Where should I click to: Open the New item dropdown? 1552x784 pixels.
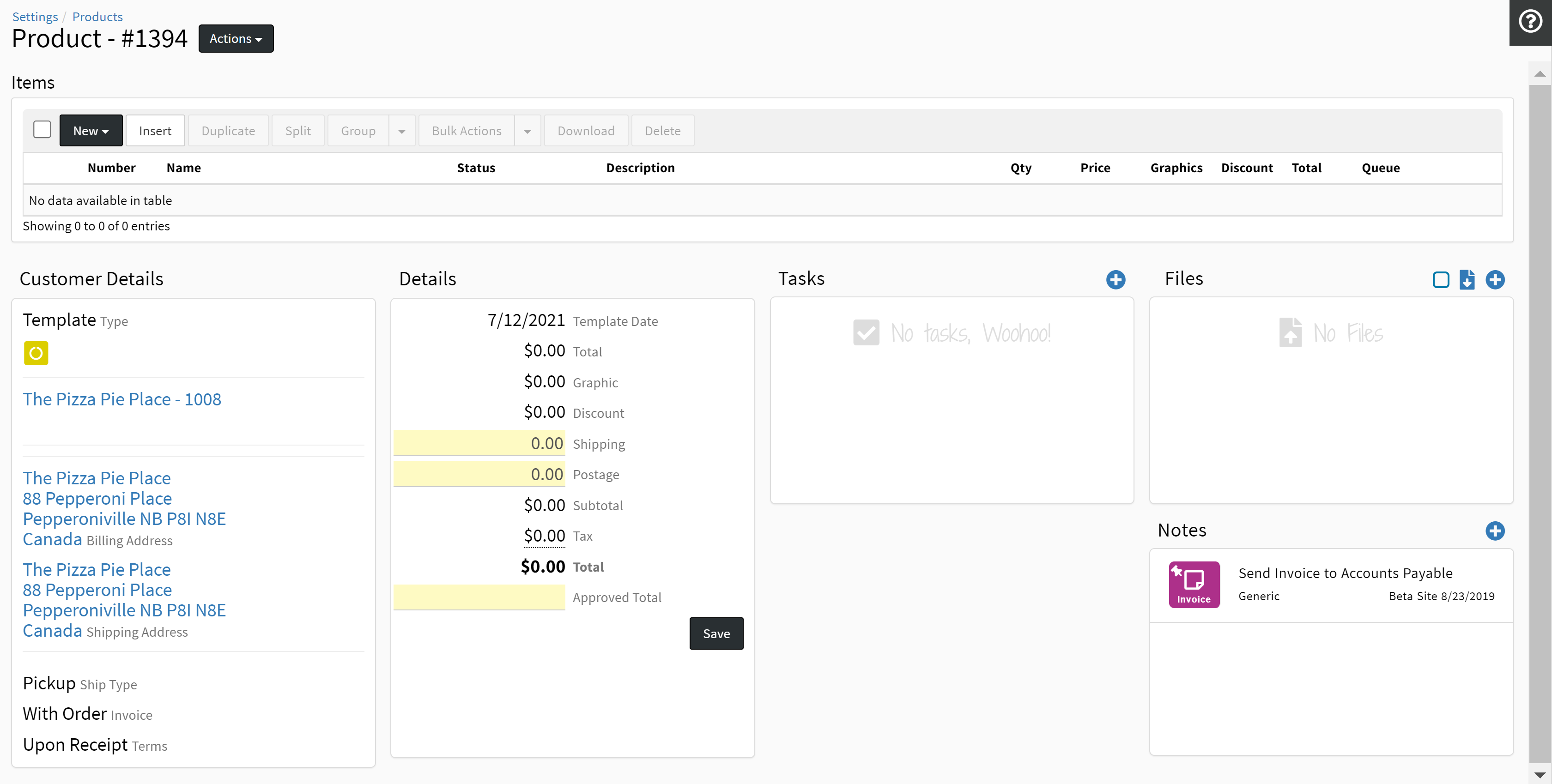[x=91, y=131]
